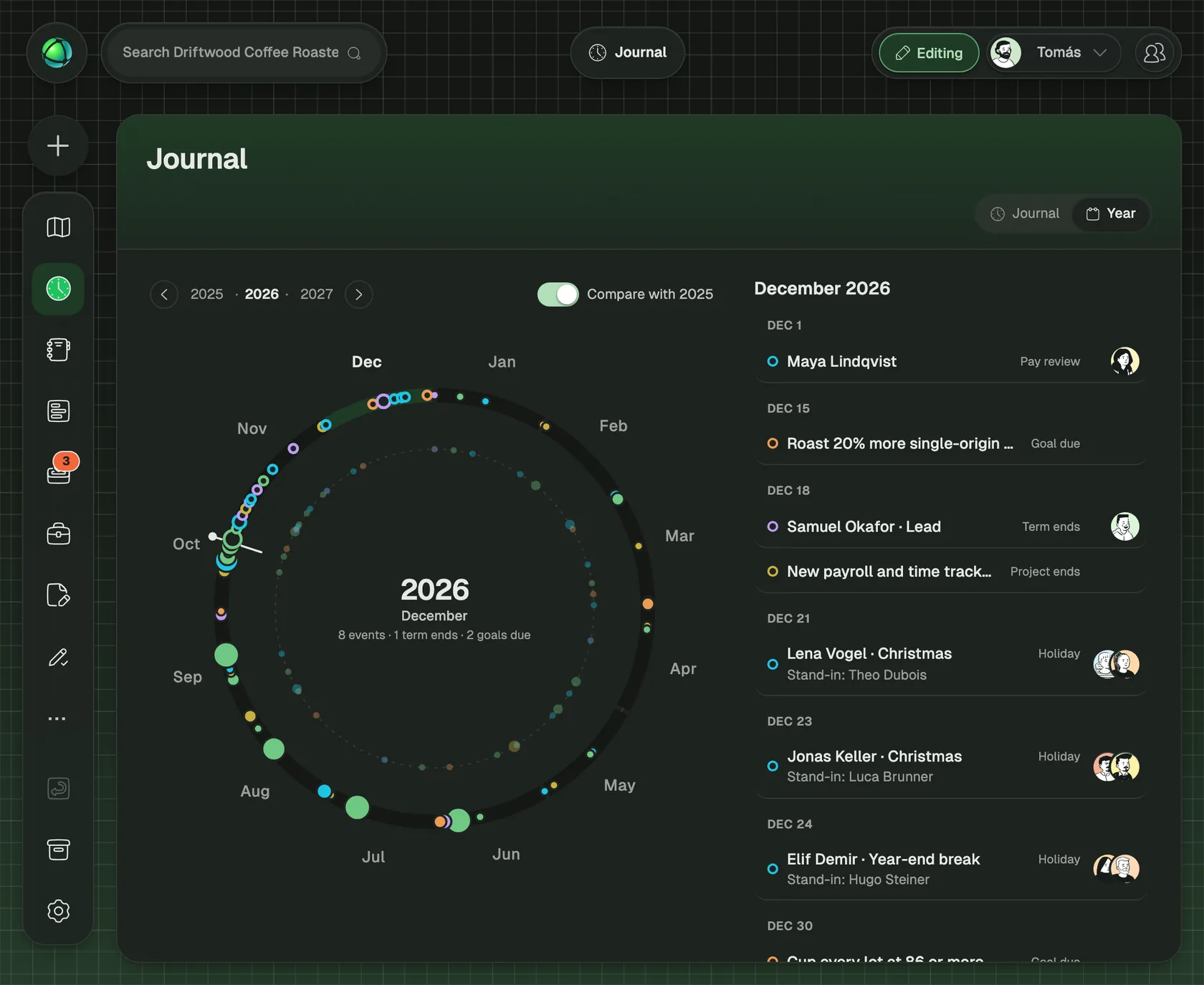The image size is (1204, 985).
Task: Click the Search Driftwood Coffee Roaste field
Action: [x=244, y=52]
